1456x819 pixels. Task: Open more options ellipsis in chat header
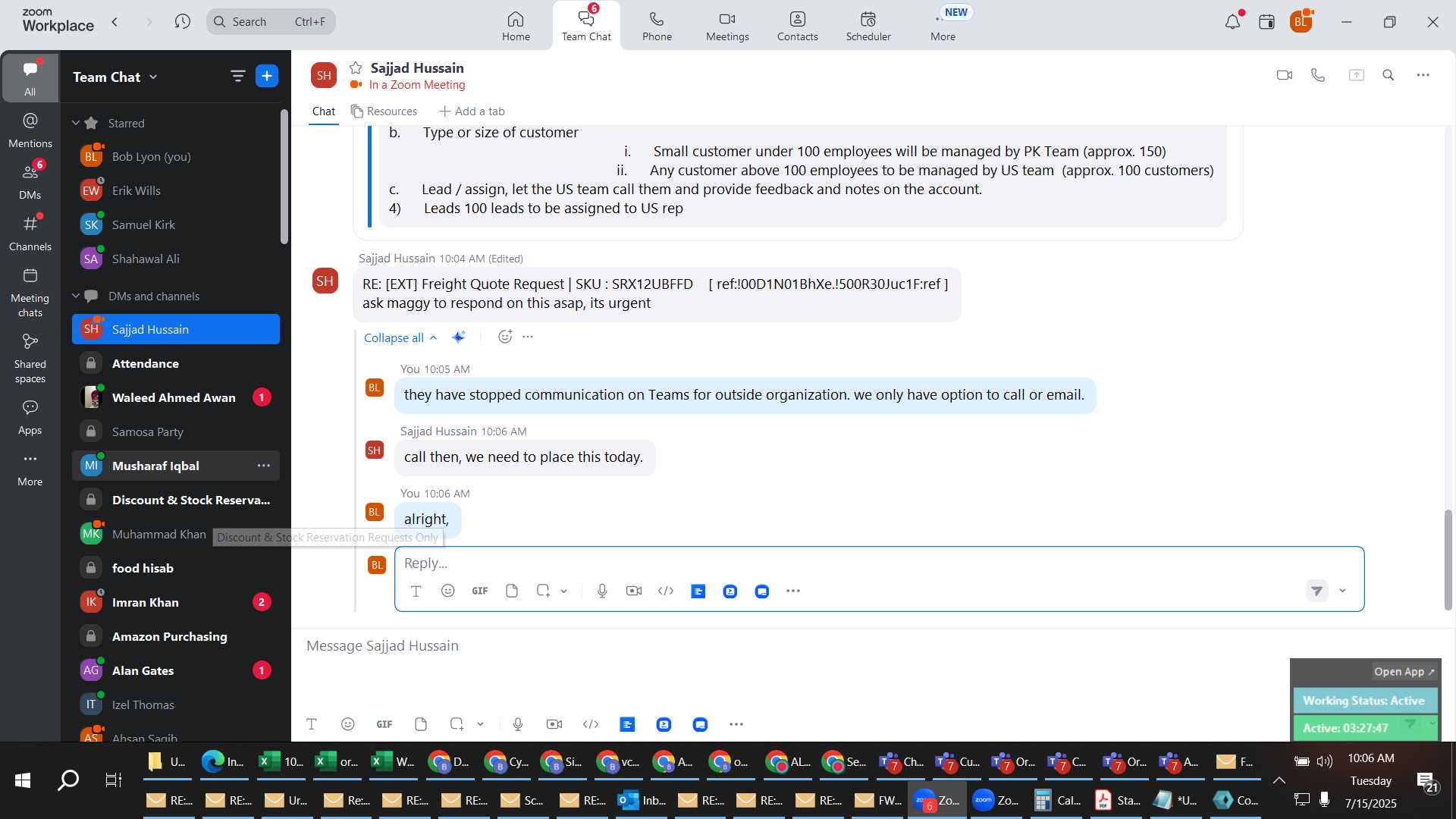(x=1423, y=75)
